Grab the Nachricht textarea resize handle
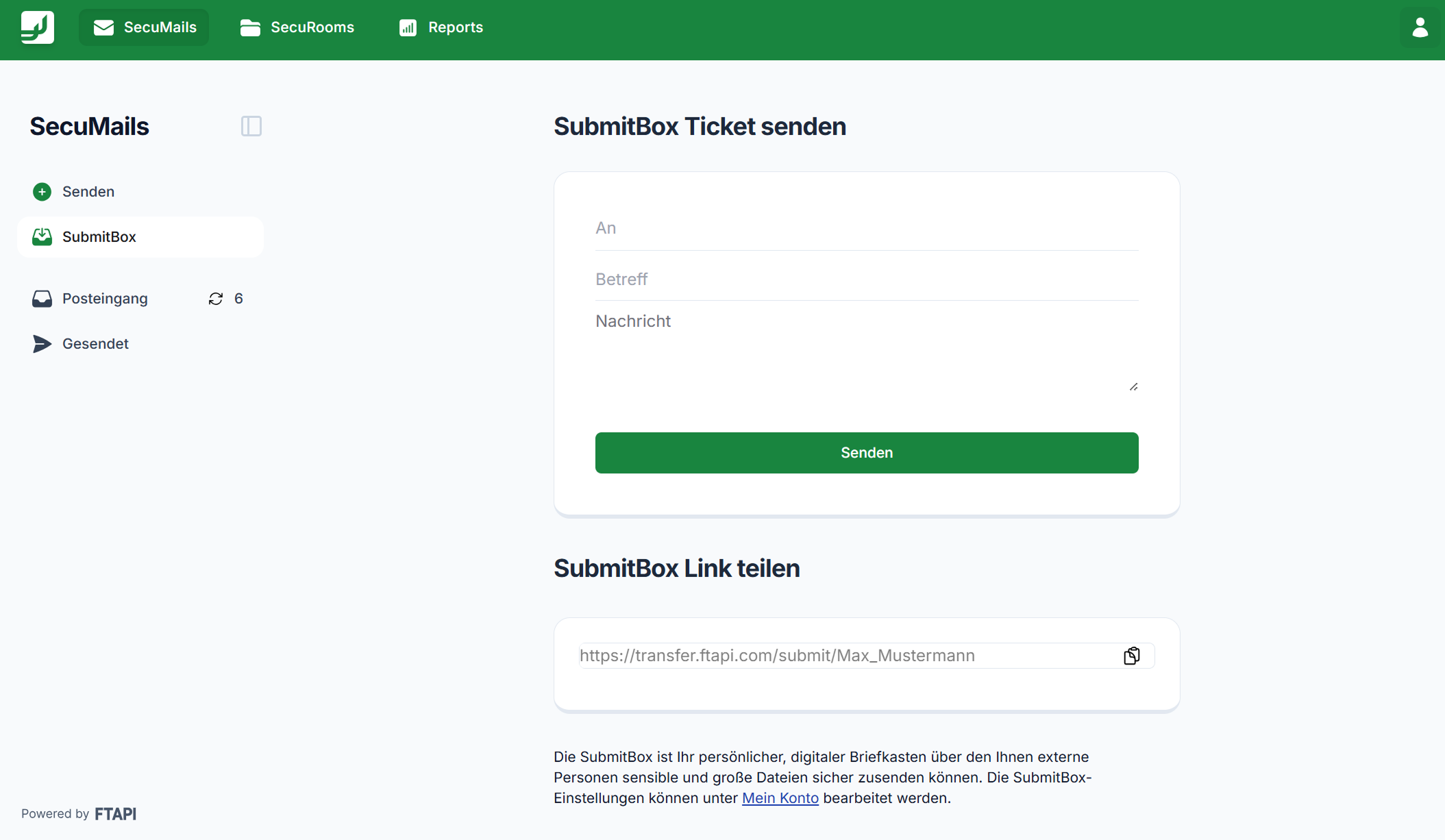The image size is (1445, 840). coord(1134,387)
